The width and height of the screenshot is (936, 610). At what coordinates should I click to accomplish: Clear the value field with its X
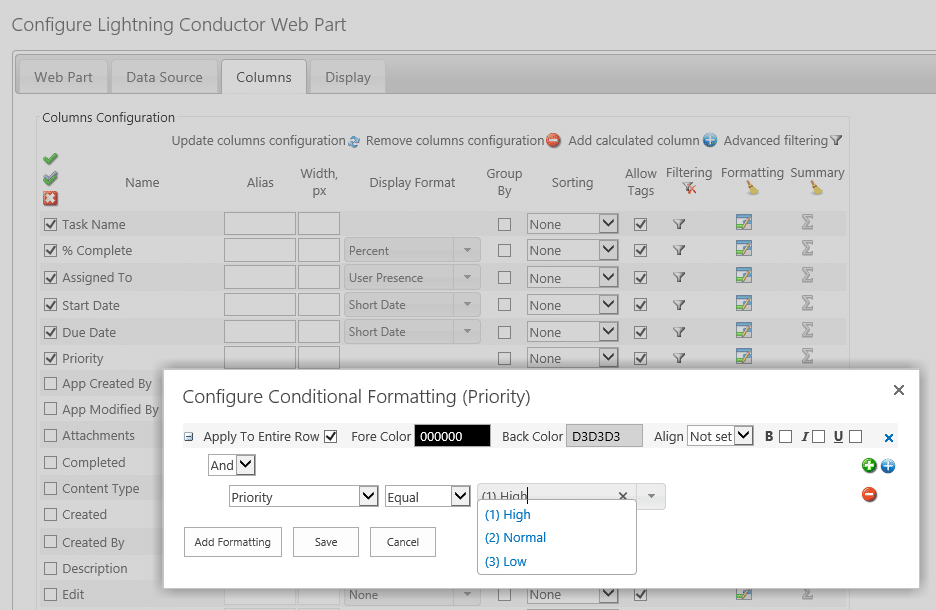pyautogui.click(x=623, y=496)
